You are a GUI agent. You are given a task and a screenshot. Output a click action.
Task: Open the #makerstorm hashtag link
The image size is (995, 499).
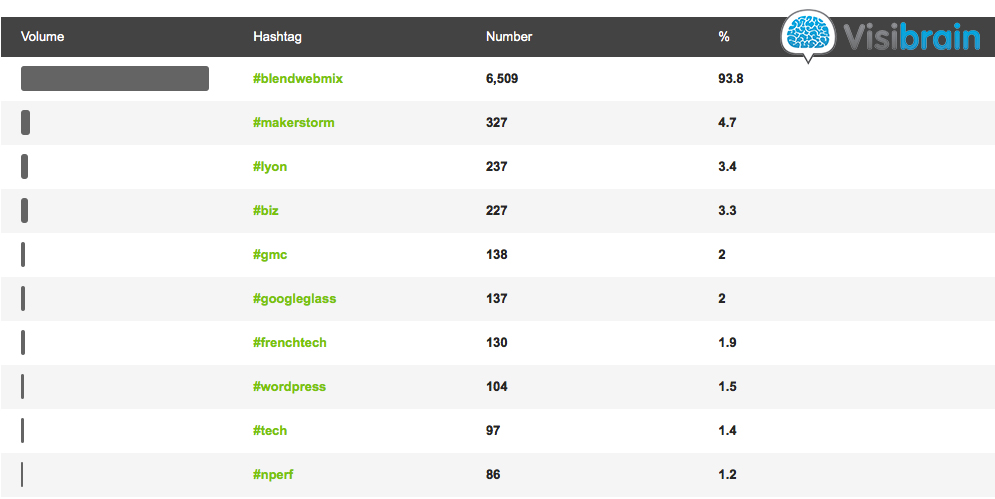click(x=294, y=123)
